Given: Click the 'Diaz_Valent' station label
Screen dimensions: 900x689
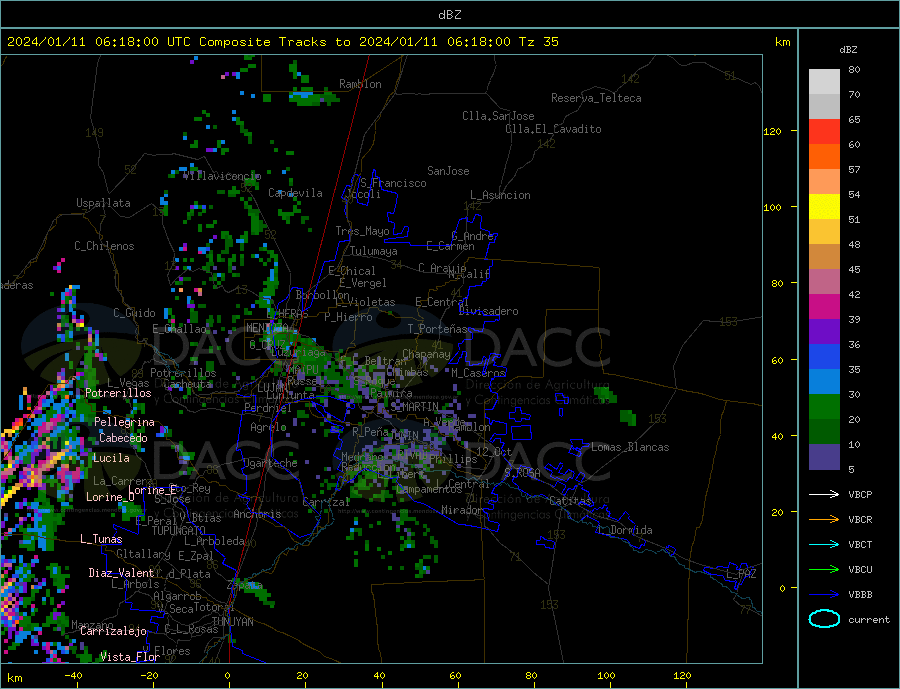Looking at the screenshot, I should coord(121,573).
